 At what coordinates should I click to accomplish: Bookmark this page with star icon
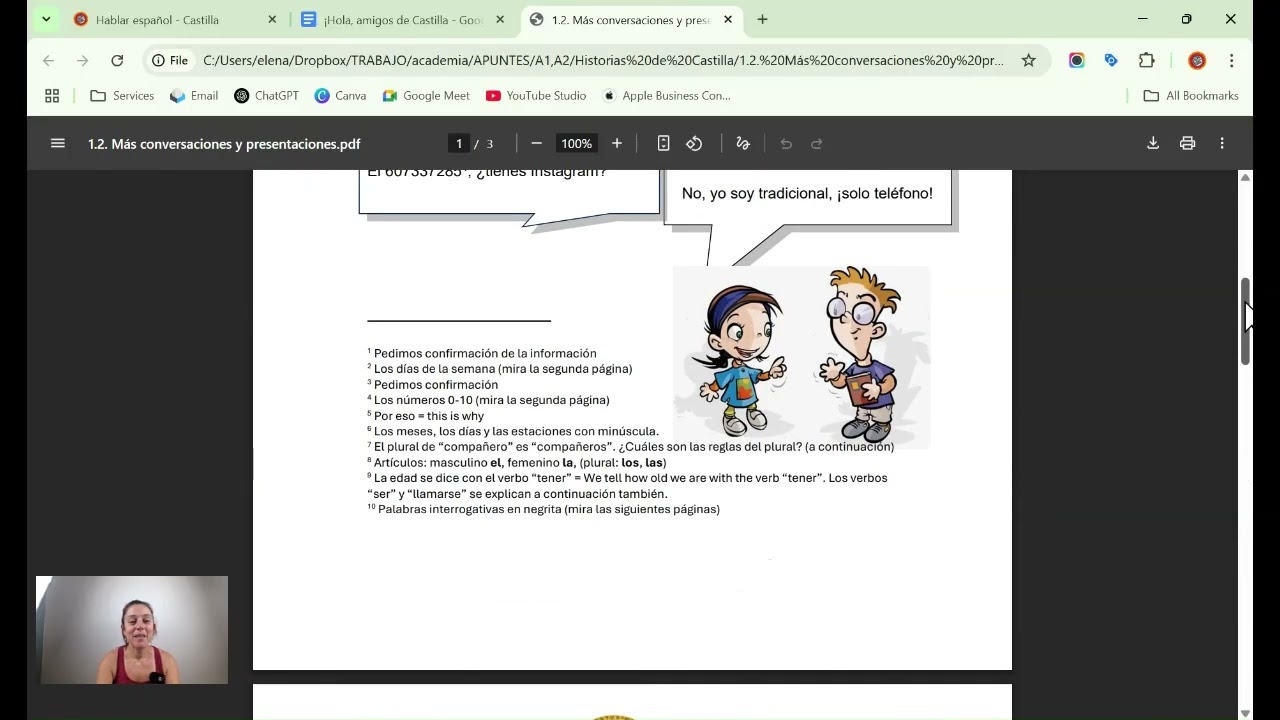click(1028, 61)
